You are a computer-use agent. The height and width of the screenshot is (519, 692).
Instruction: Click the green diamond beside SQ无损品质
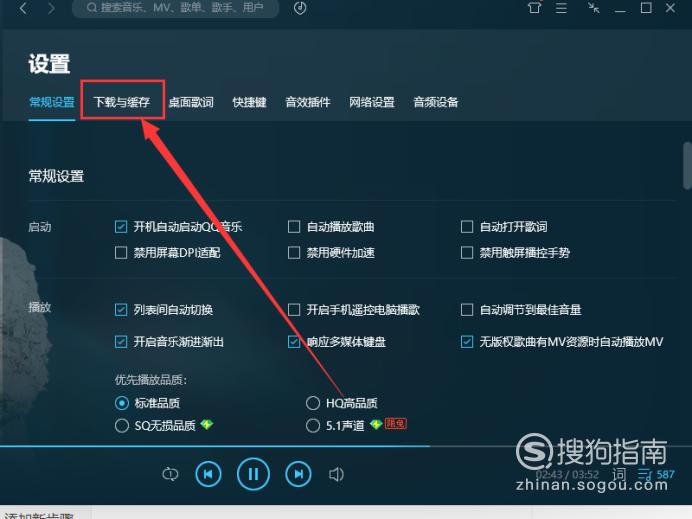click(207, 425)
